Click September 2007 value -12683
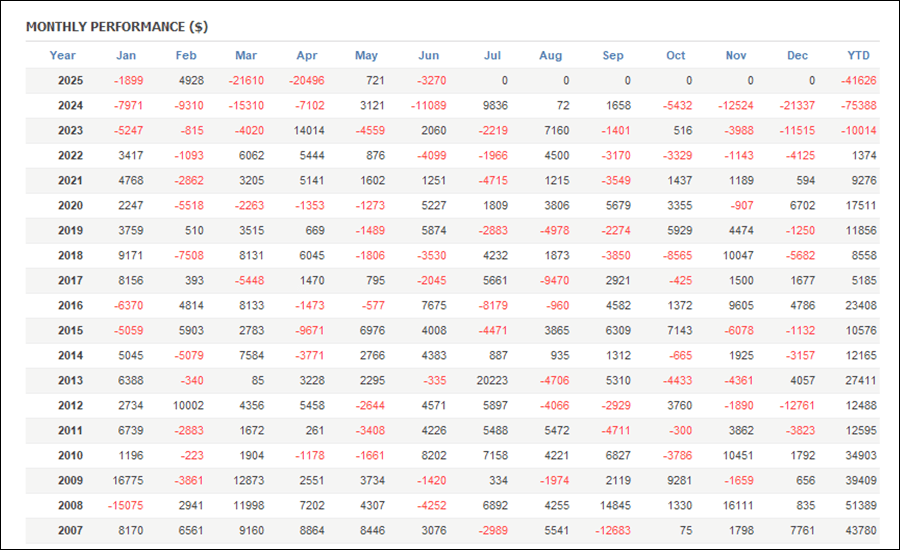Screen dimensions: 900x550 coord(613,530)
